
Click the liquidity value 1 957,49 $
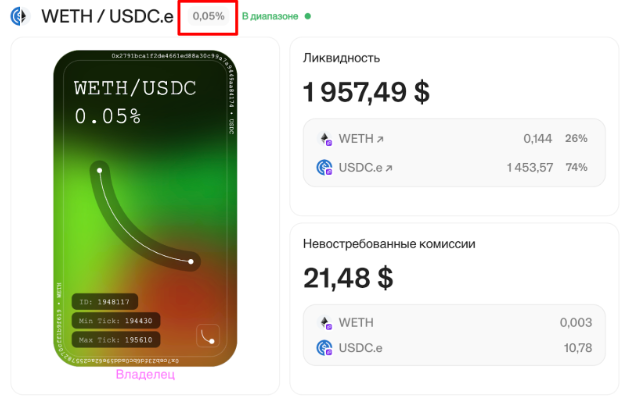[366, 92]
